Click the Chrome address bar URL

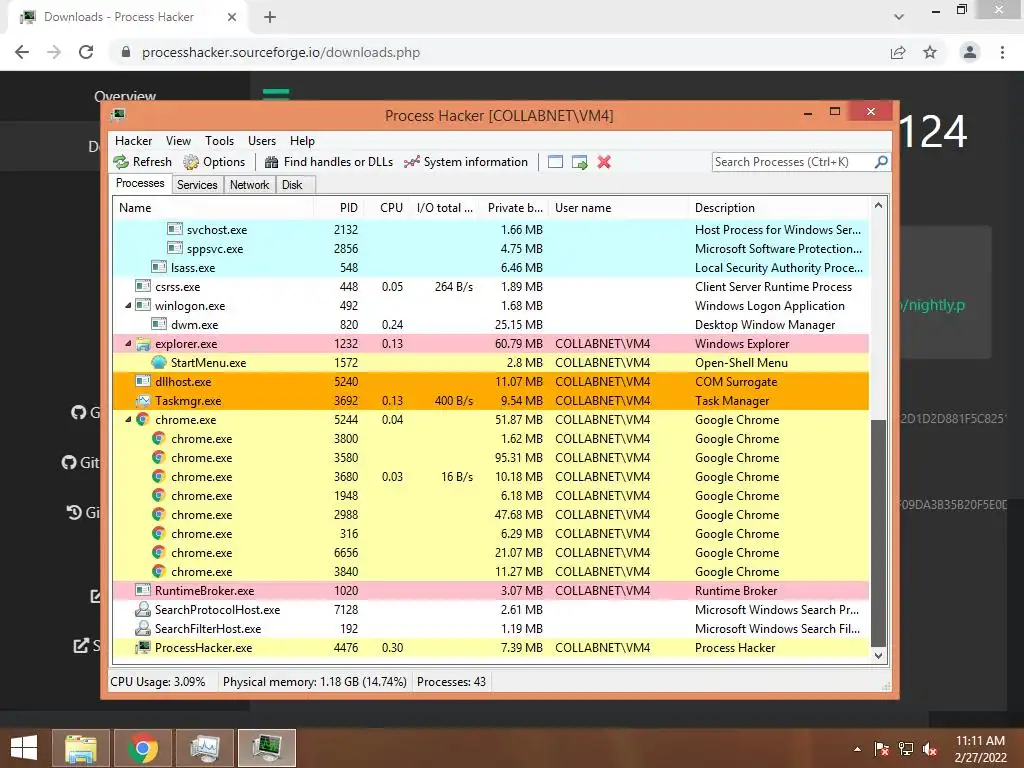[281, 52]
